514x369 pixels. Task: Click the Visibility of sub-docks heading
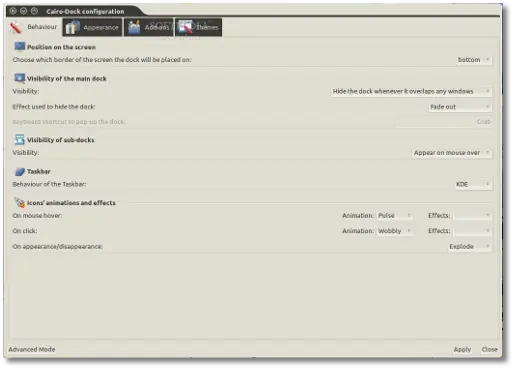61,140
